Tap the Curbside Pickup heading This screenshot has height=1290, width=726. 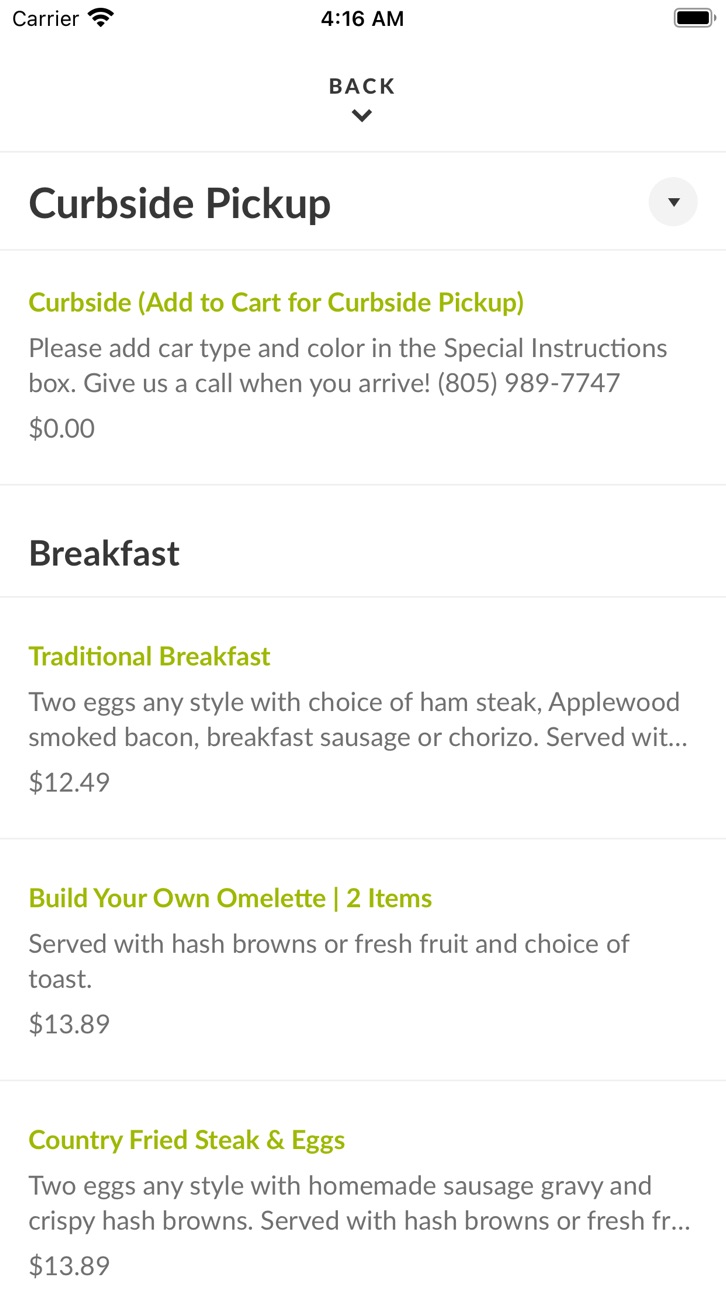click(180, 203)
